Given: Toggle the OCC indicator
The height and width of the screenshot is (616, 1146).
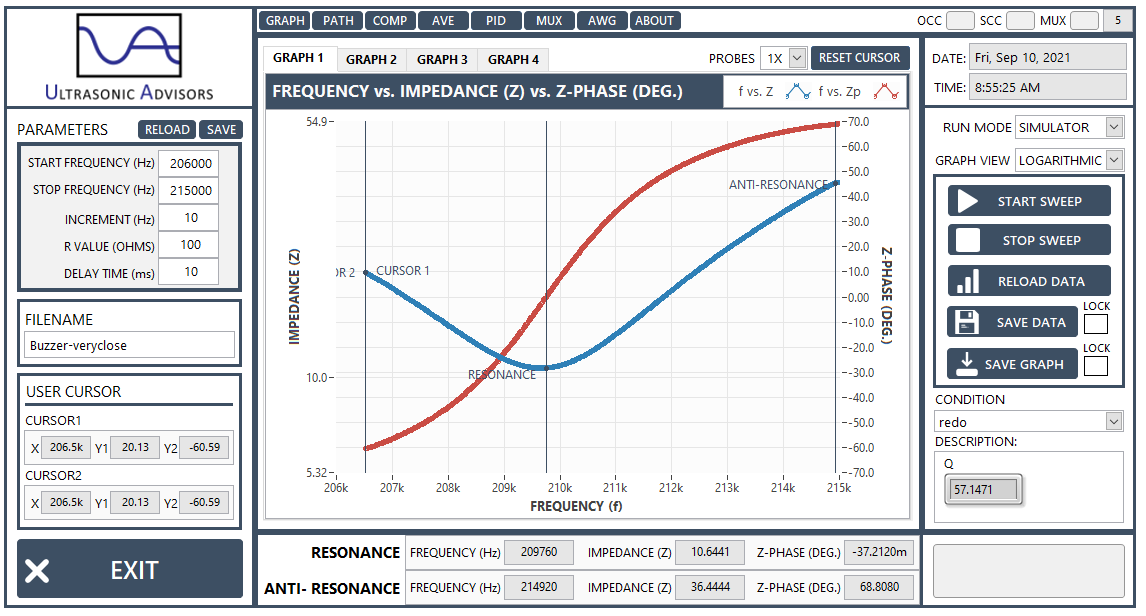Looking at the screenshot, I should pyautogui.click(x=960, y=20).
